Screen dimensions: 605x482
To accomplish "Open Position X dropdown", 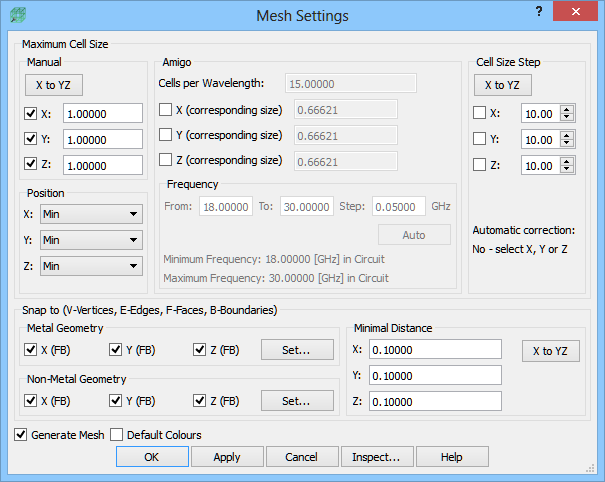I will (91, 214).
